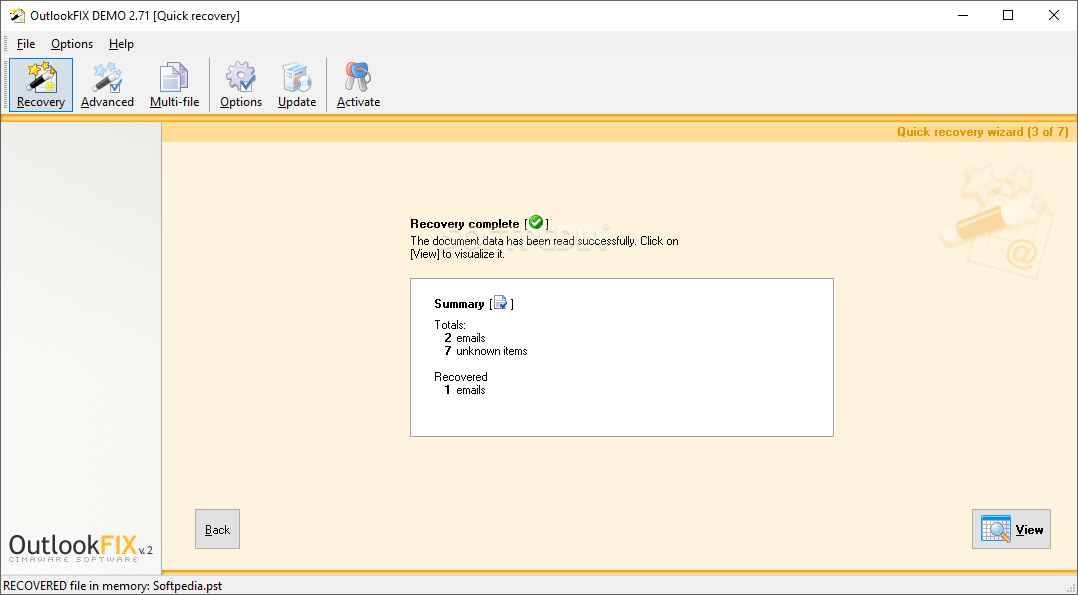Click the Activate keys icon
Viewport: 1078px width, 595px height.
pos(358,85)
